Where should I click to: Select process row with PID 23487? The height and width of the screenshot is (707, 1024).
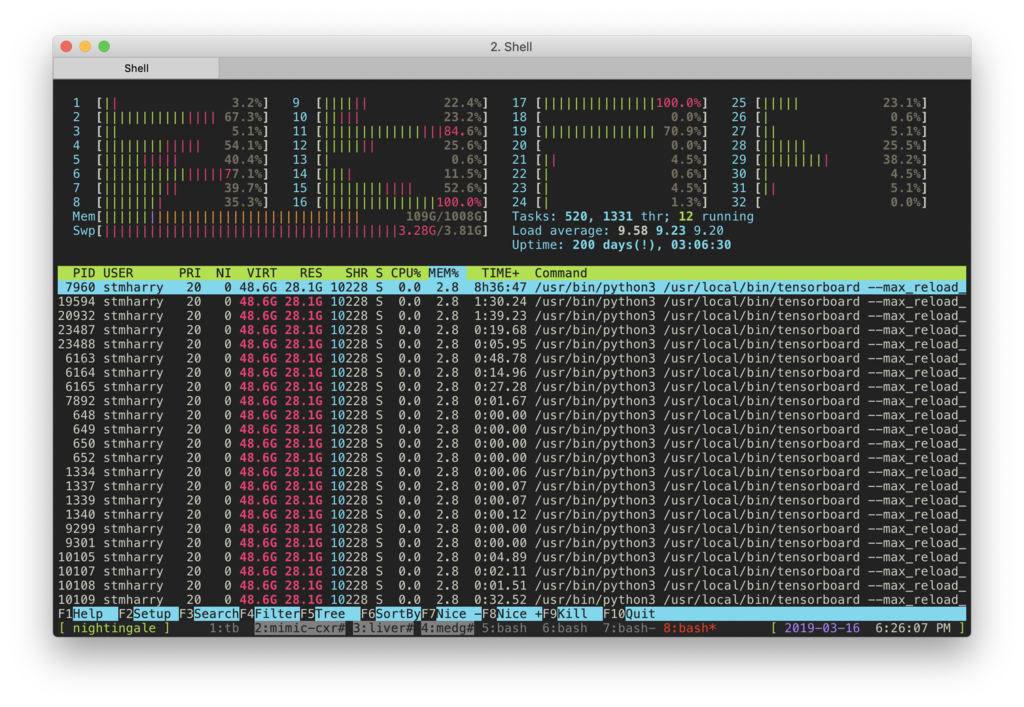pos(511,330)
